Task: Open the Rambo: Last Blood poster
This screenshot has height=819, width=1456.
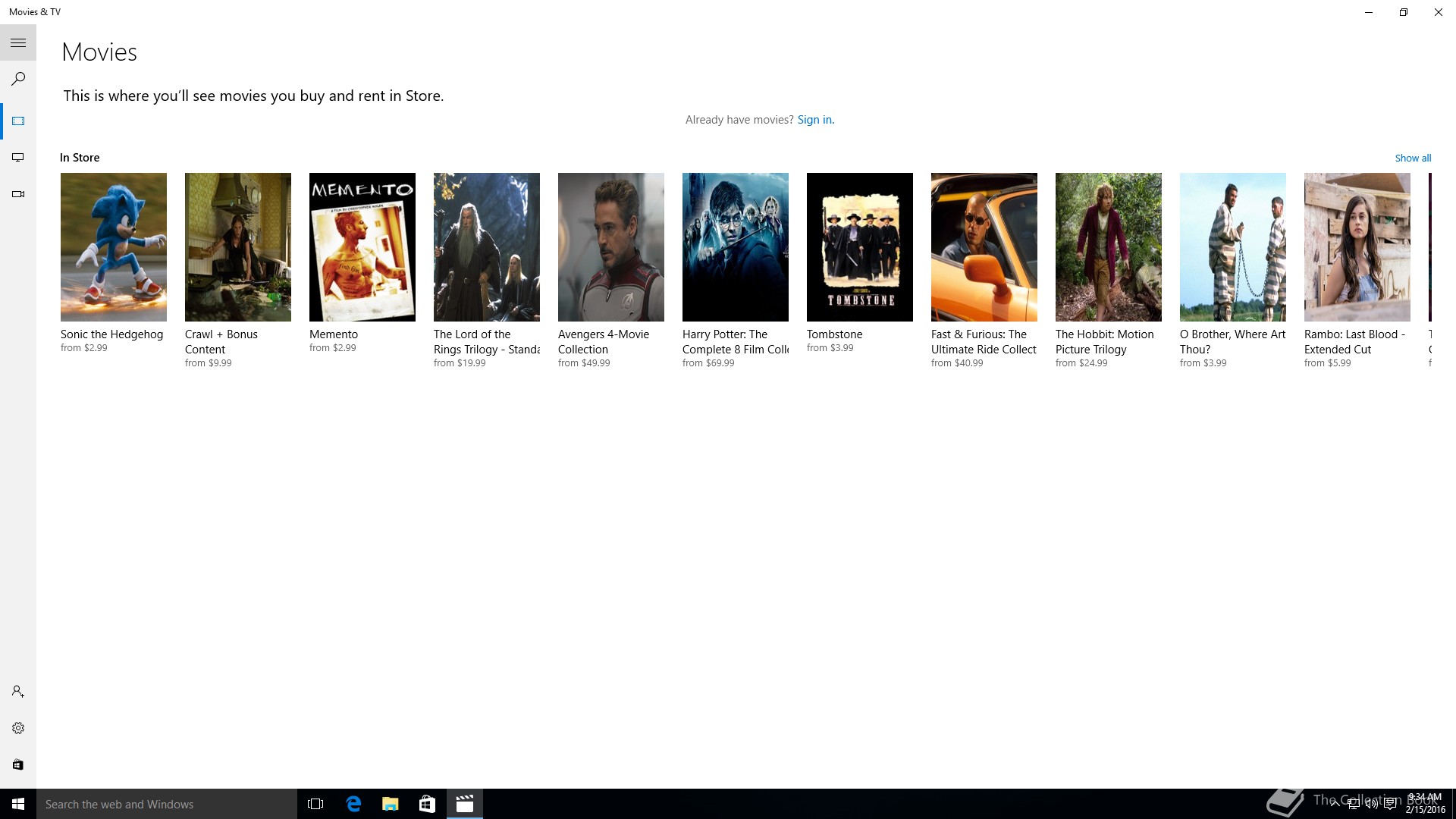Action: (1357, 247)
